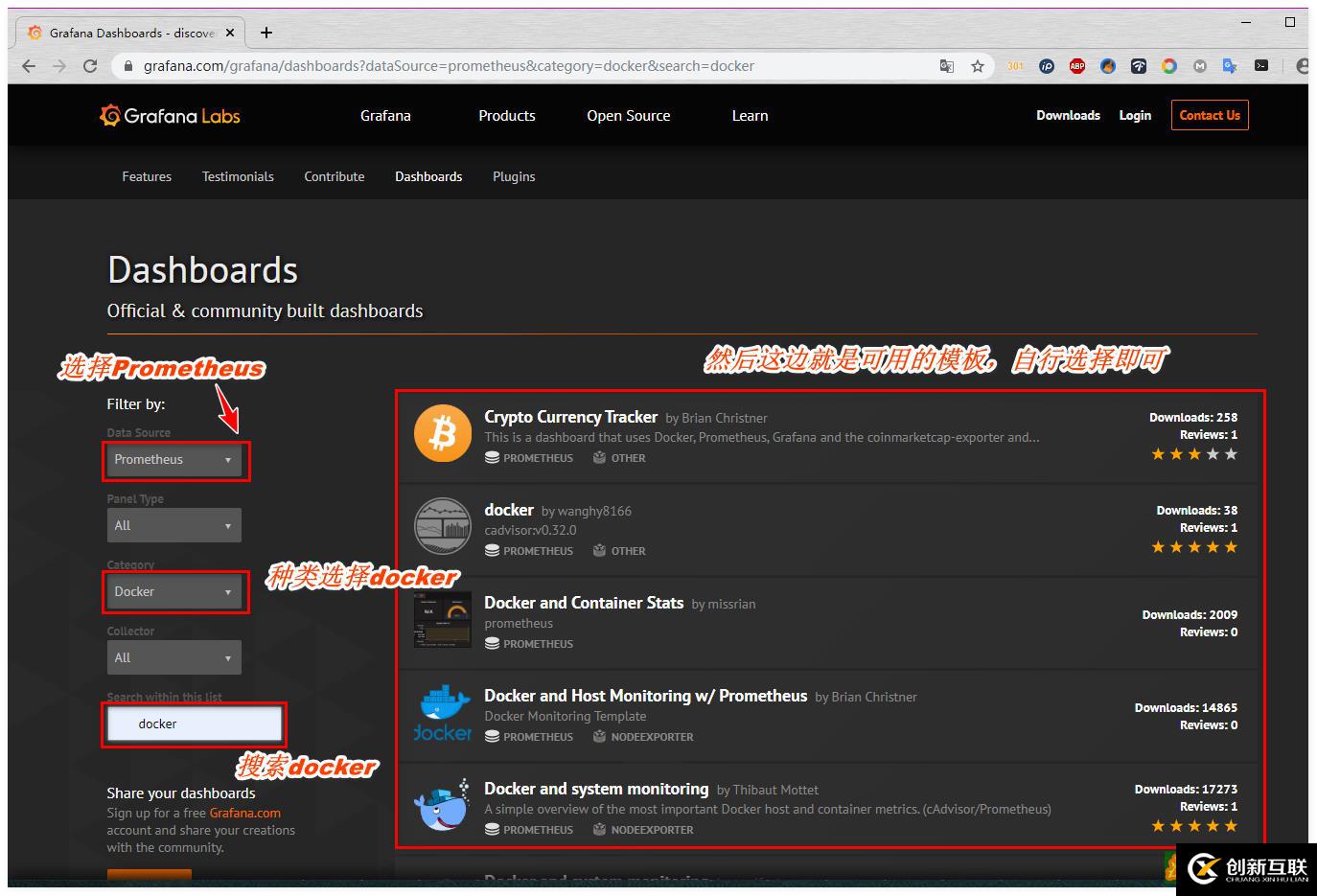The image size is (1317, 896).
Task: Open the docker dashboard by wanghy8166
Action: [509, 510]
